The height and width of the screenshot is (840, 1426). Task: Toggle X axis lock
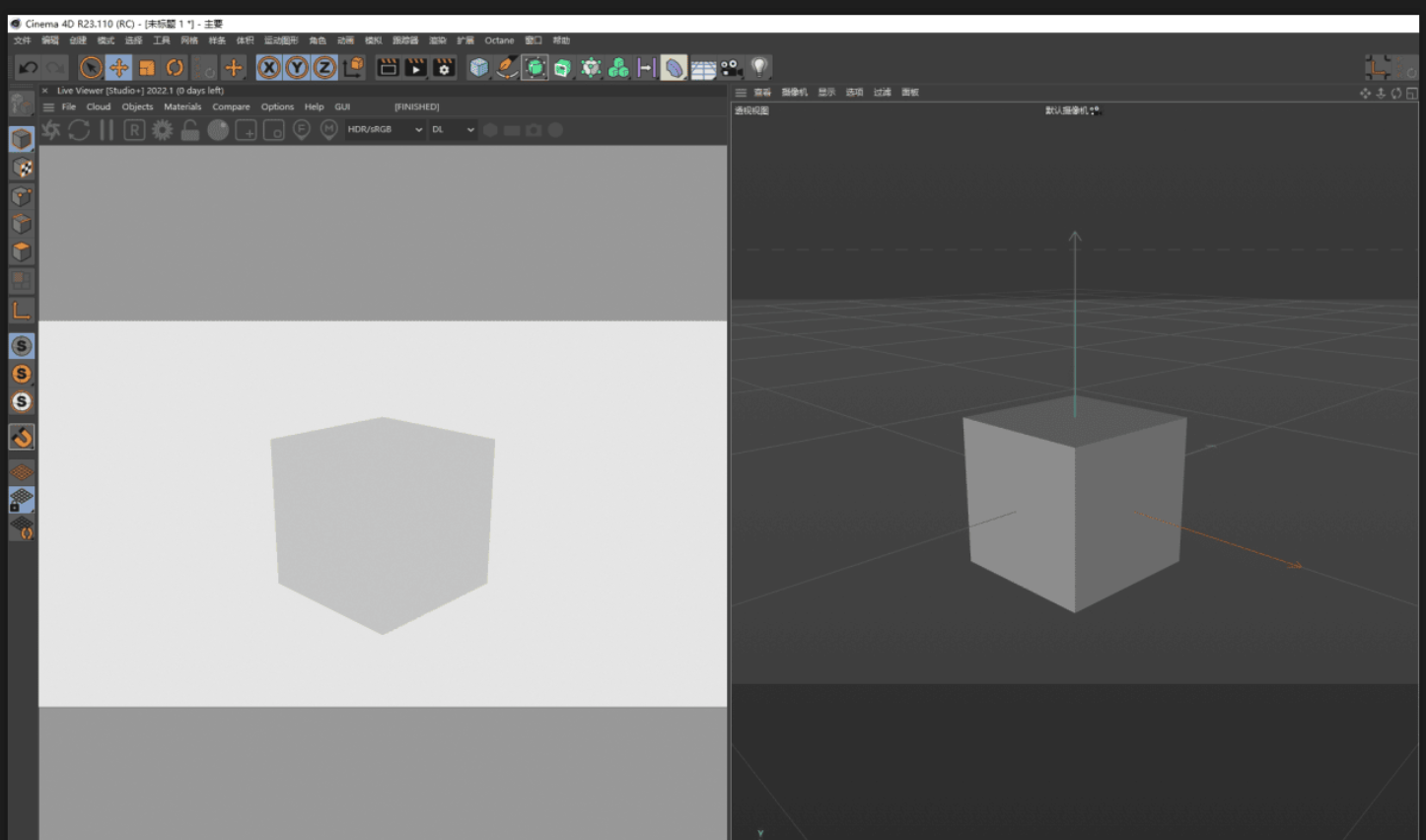pyautogui.click(x=269, y=67)
